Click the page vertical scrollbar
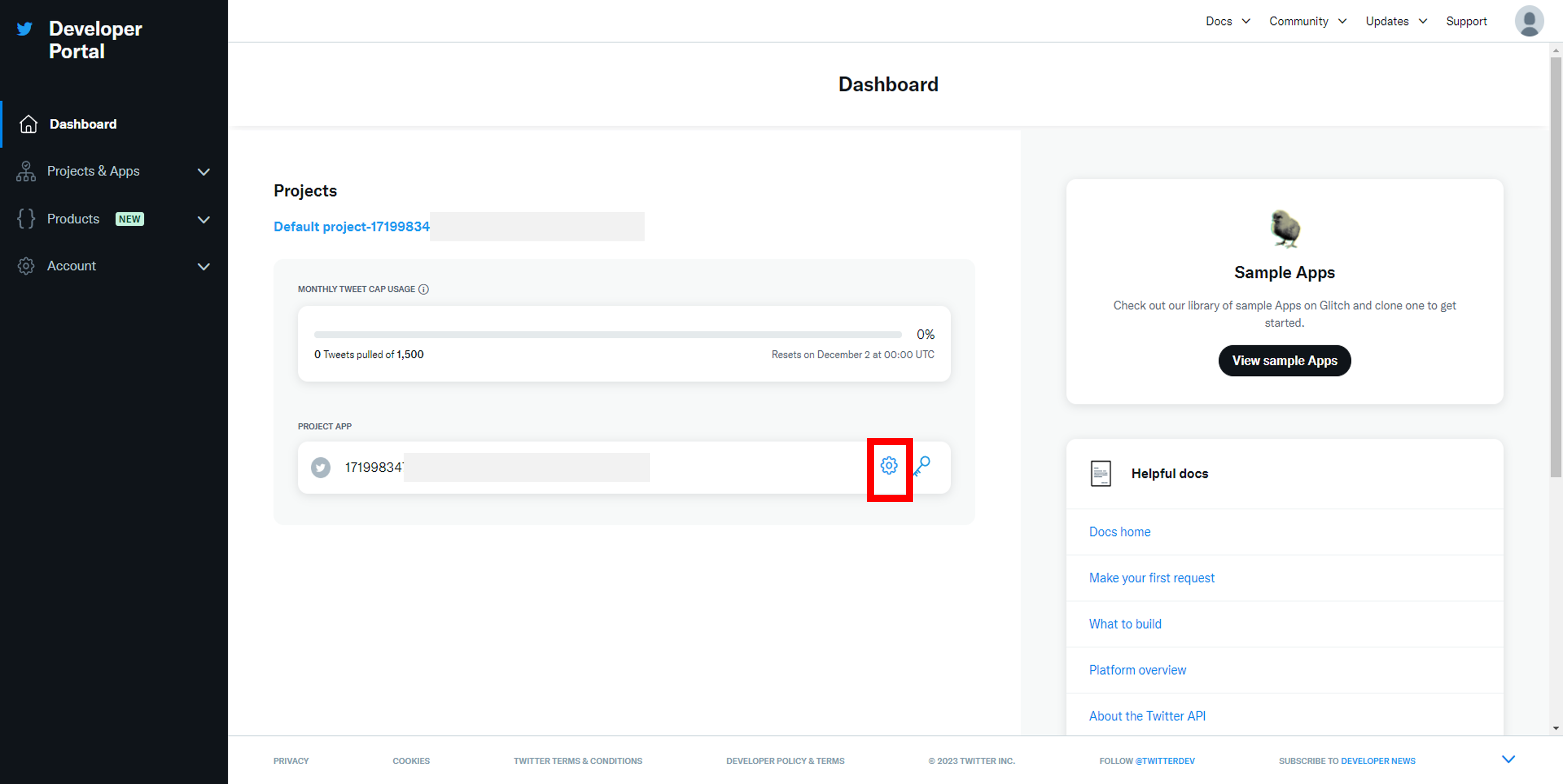The height and width of the screenshot is (784, 1563). (x=1556, y=267)
